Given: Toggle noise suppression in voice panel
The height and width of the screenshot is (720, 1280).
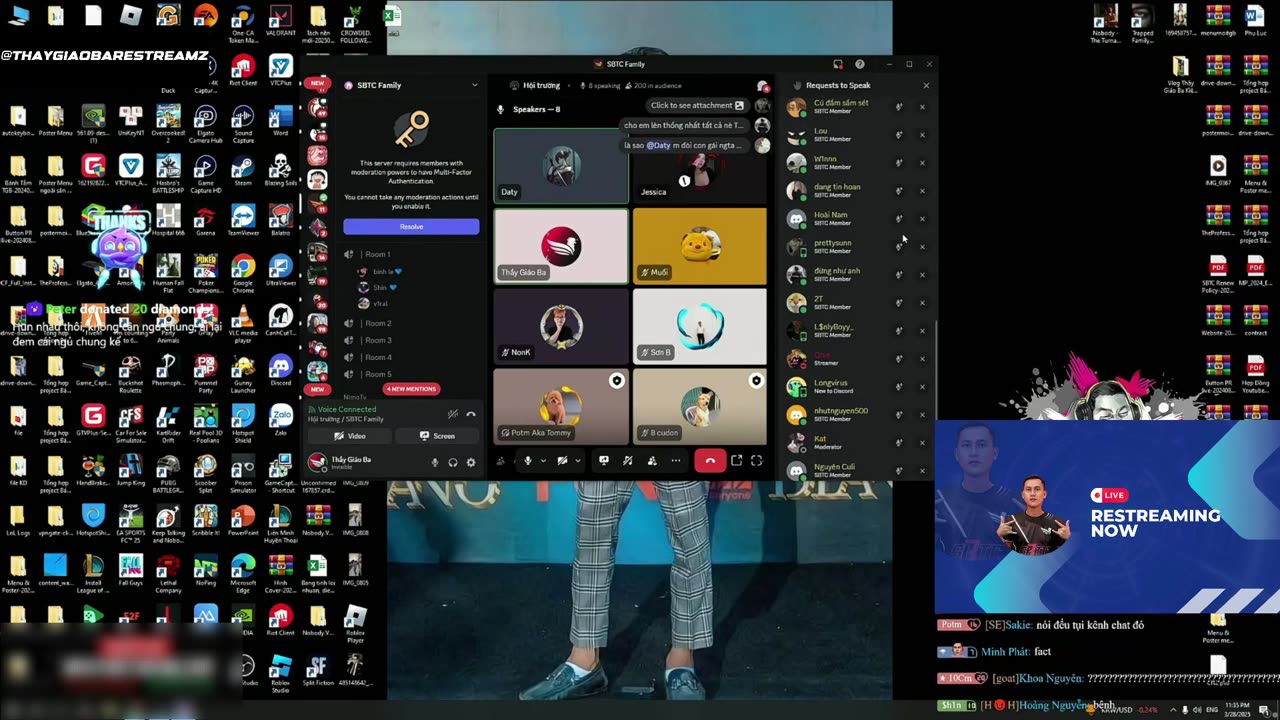Looking at the screenshot, I should click(x=453, y=414).
